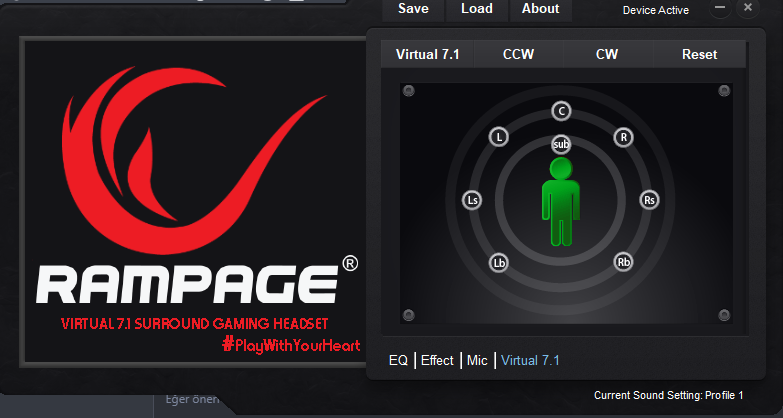Select the Ls side speaker icon
Screen dimensions: 783x418
coord(472,200)
